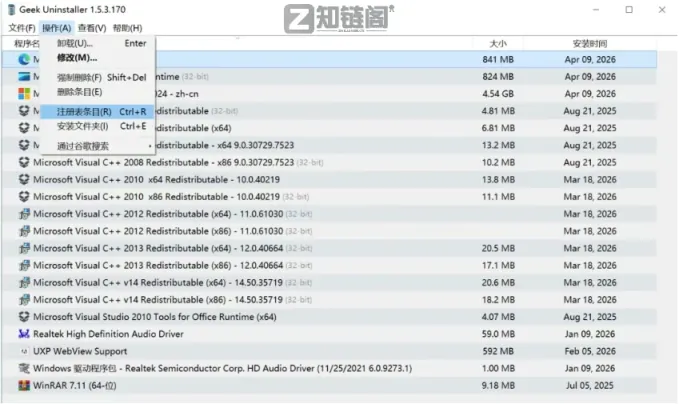Image resolution: width=679 pixels, height=404 pixels.
Task: Open the 操作(A) menu
Action: click(x=57, y=28)
